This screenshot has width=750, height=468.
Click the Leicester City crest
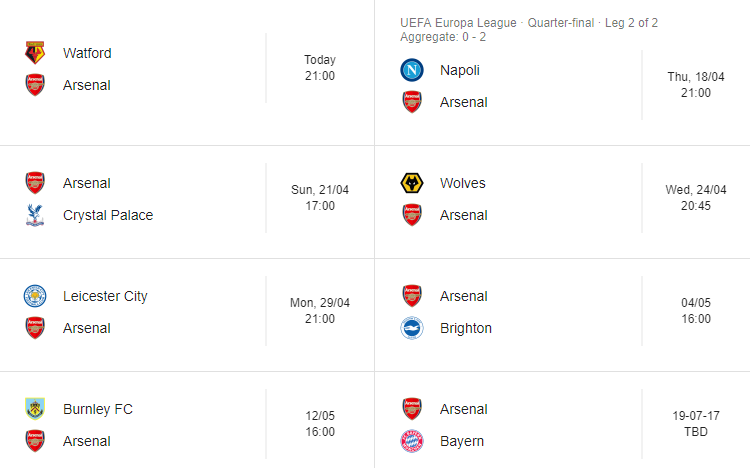[x=35, y=296]
